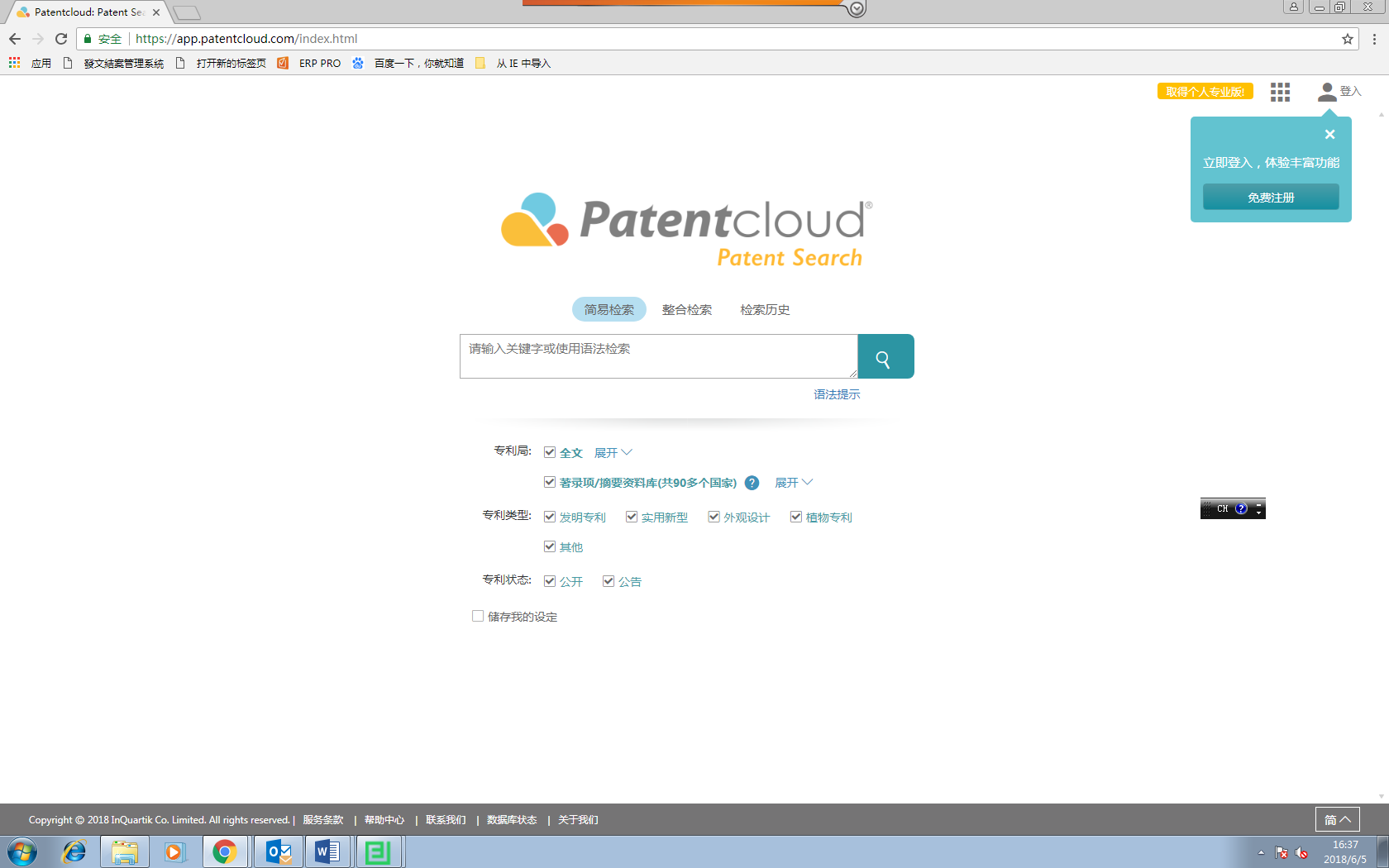This screenshot has width=1389, height=868.
Task: Click the help question mark beside bibliographic database
Action: (752, 483)
